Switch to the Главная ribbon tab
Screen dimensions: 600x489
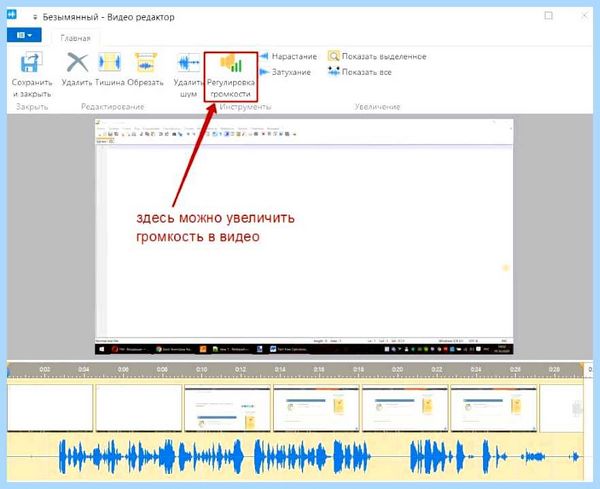pyautogui.click(x=75, y=38)
